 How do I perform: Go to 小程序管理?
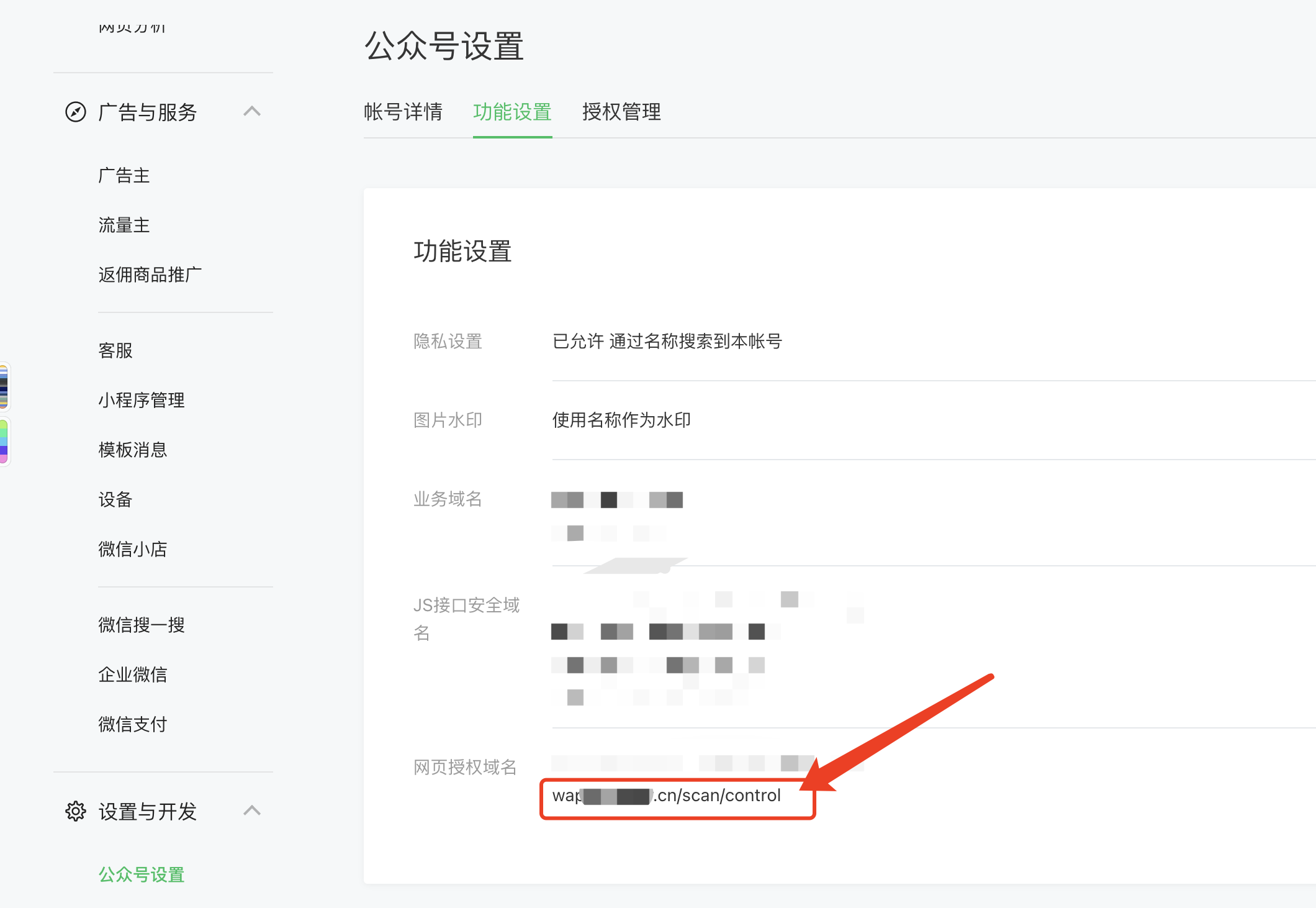click(x=141, y=400)
